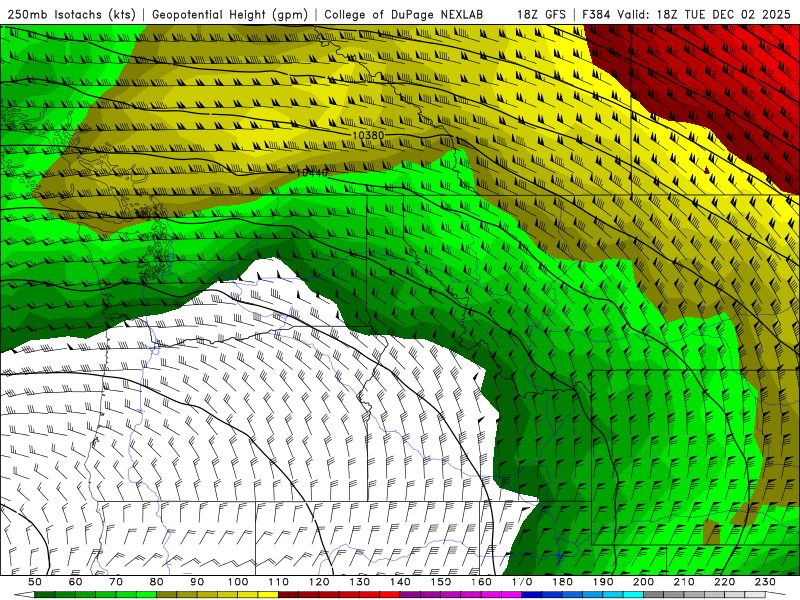Click the darkest green swatch at the legend start
This screenshot has height=600, width=800.
[x=45, y=595]
